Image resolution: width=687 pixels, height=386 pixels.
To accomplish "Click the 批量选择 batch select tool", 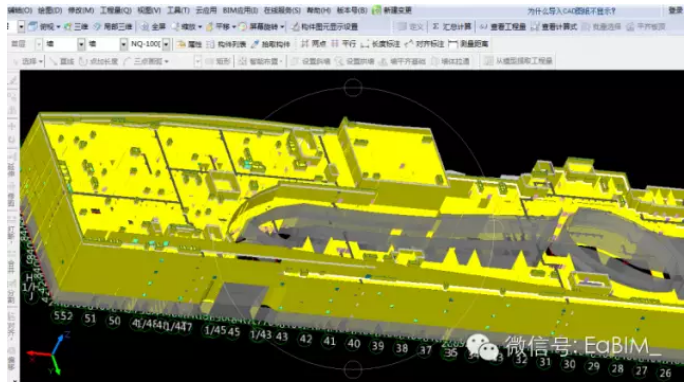I will pyautogui.click(x=601, y=27).
